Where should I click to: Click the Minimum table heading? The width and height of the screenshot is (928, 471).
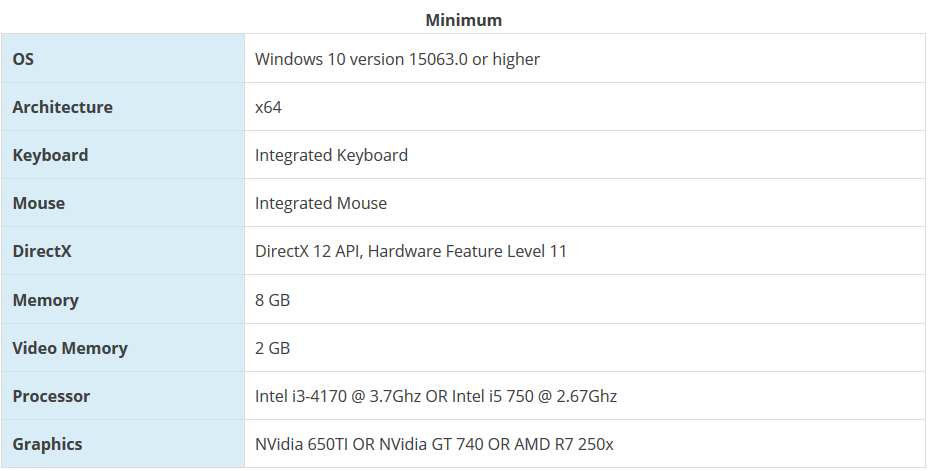coord(463,20)
